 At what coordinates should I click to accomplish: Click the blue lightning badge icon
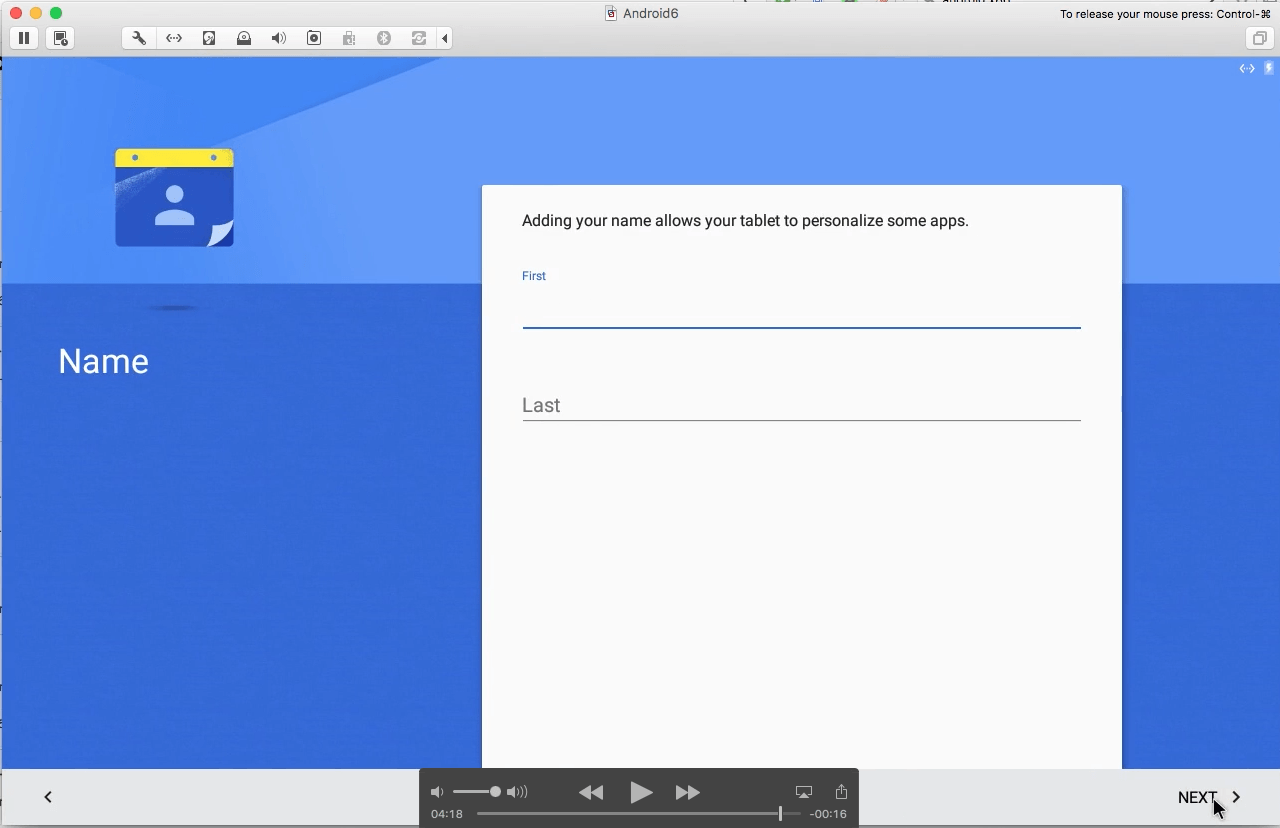[1270, 69]
